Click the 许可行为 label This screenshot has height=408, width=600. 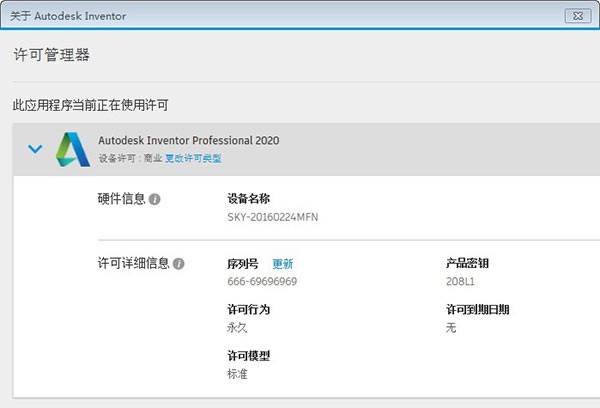pos(248,310)
